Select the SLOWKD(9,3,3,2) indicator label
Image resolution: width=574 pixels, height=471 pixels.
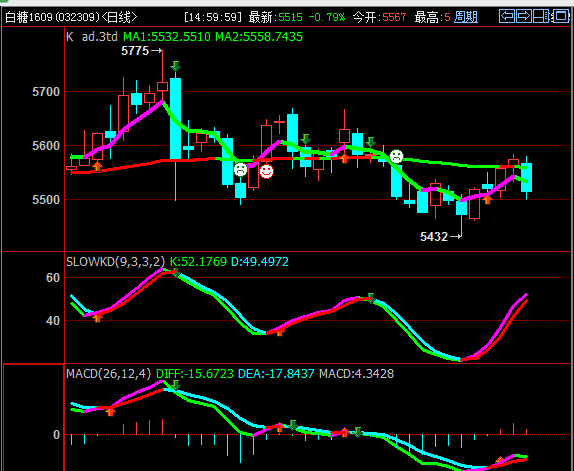[x=116, y=262]
